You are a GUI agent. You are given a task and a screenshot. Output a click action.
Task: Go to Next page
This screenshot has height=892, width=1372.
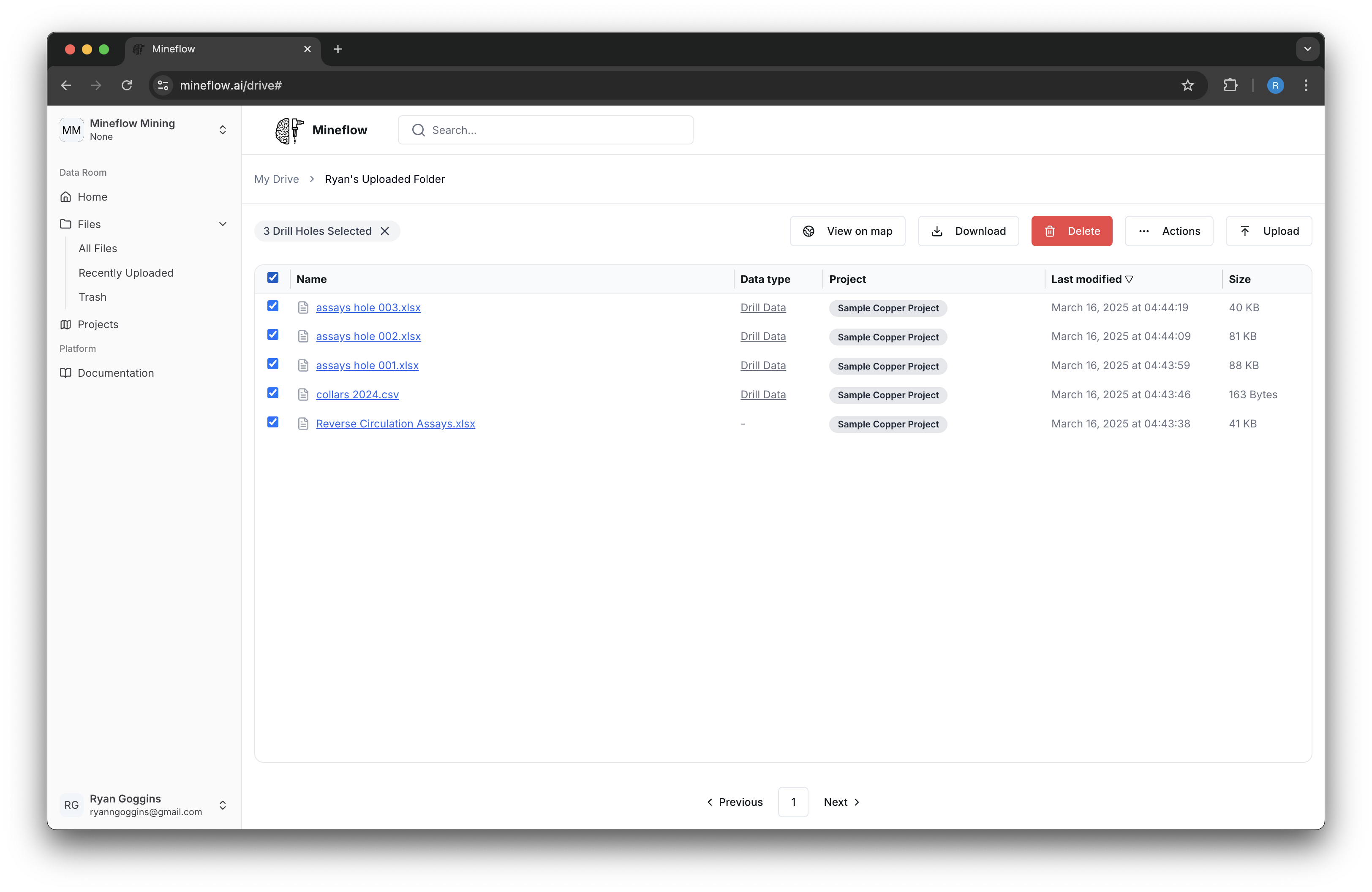tap(841, 802)
